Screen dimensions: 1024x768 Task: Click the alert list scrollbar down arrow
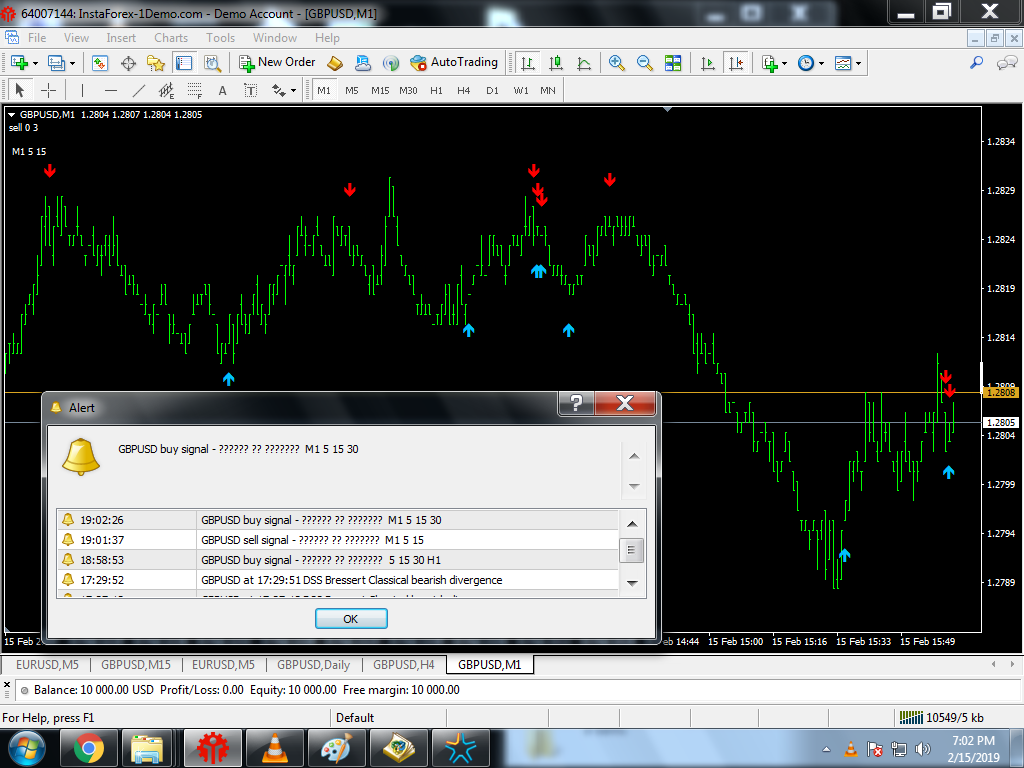pyautogui.click(x=632, y=583)
